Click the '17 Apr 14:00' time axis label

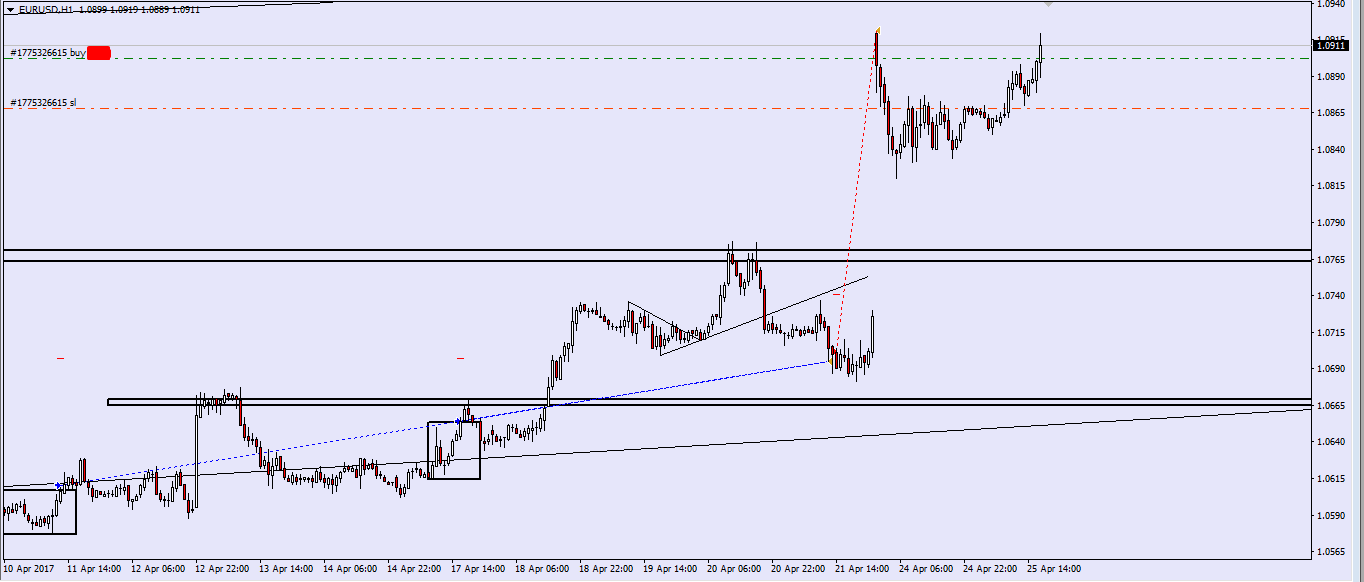(479, 568)
